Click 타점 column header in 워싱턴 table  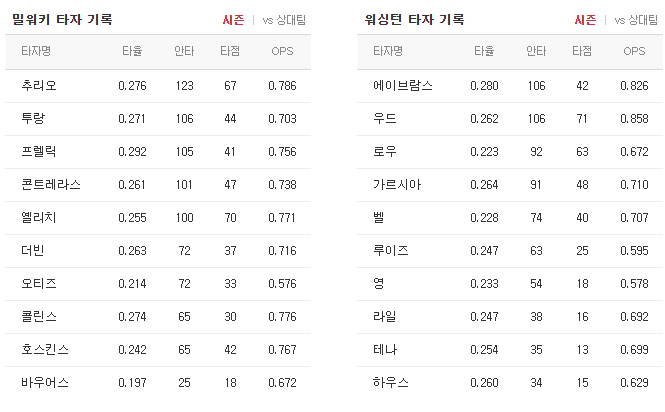pyautogui.click(x=582, y=51)
